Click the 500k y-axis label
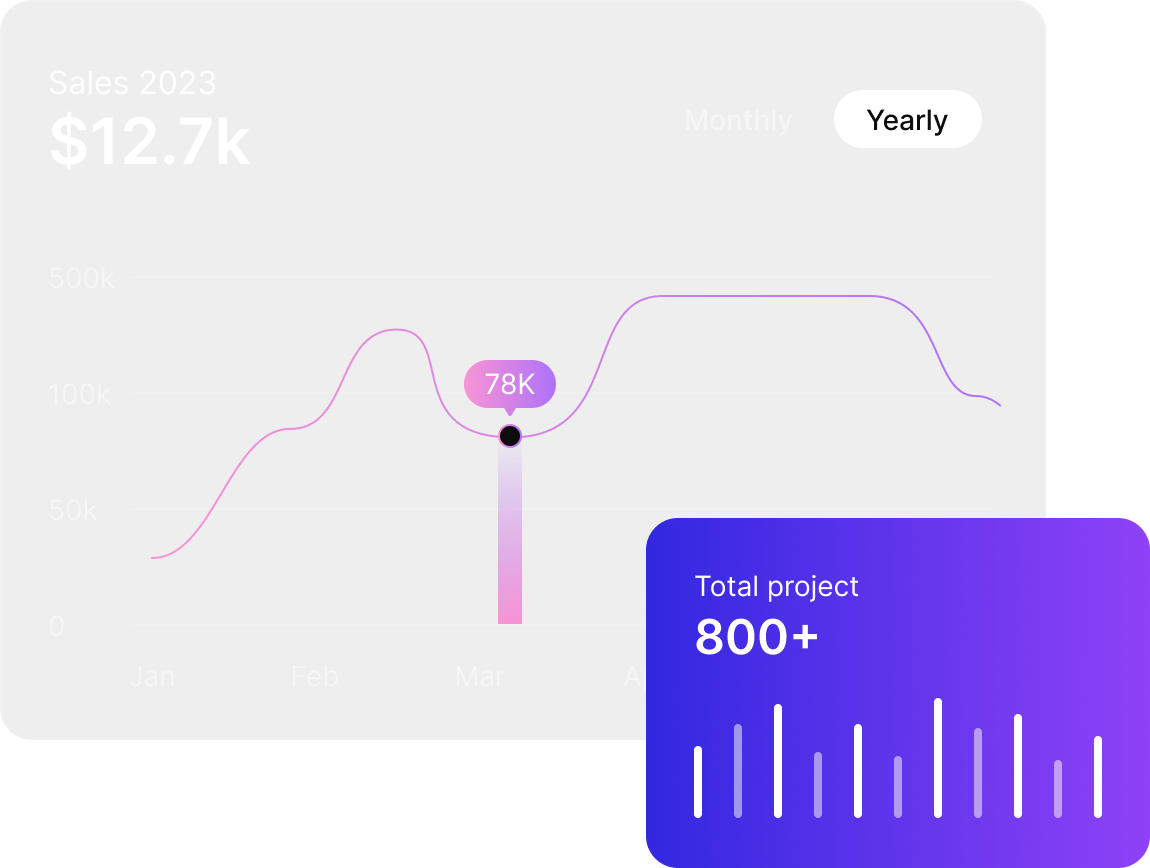The width and height of the screenshot is (1150, 868). [81, 277]
